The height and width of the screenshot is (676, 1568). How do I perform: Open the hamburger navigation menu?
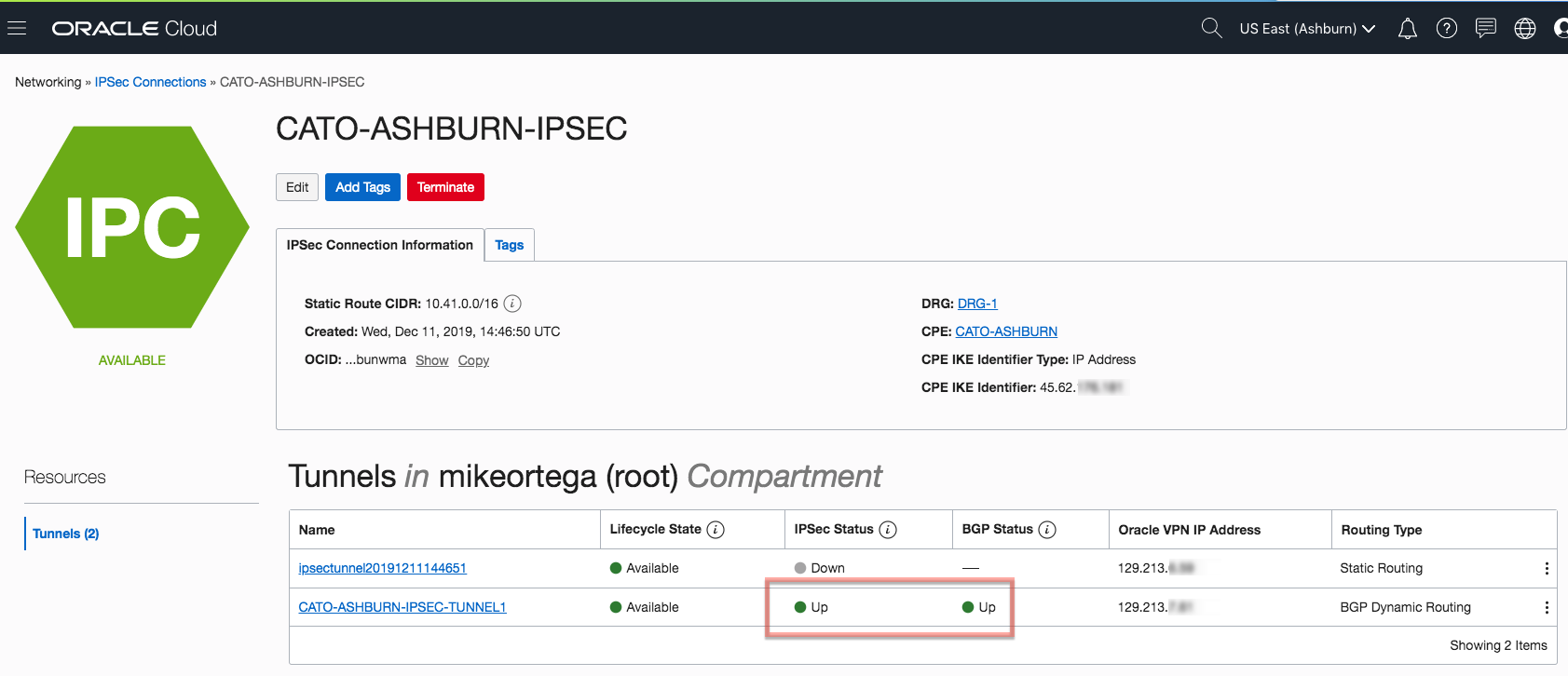[16, 28]
